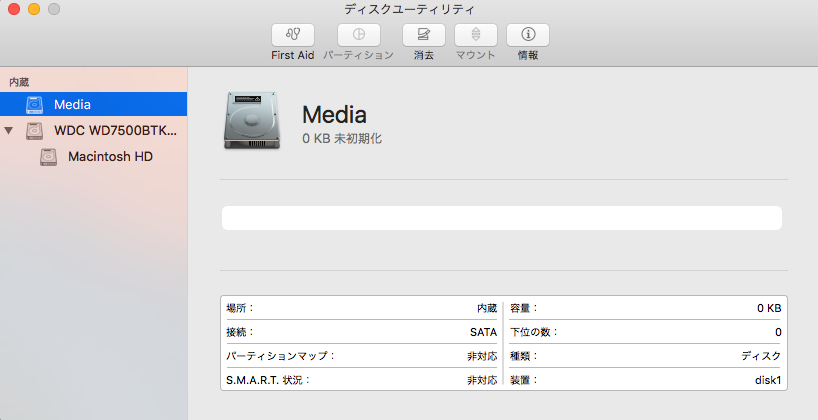The height and width of the screenshot is (420, 818).
Task: Click the マウント mount toolbar icon
Action: tap(475, 34)
